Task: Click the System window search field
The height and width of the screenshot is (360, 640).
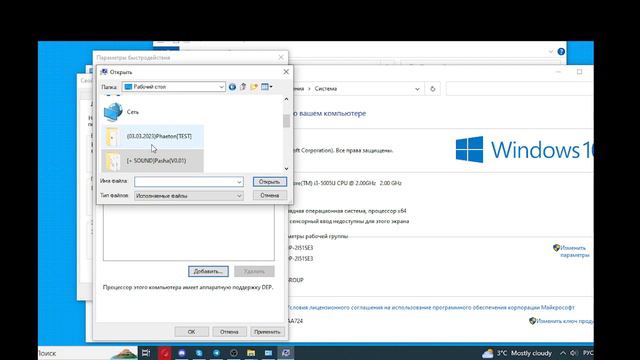Action: [519, 89]
